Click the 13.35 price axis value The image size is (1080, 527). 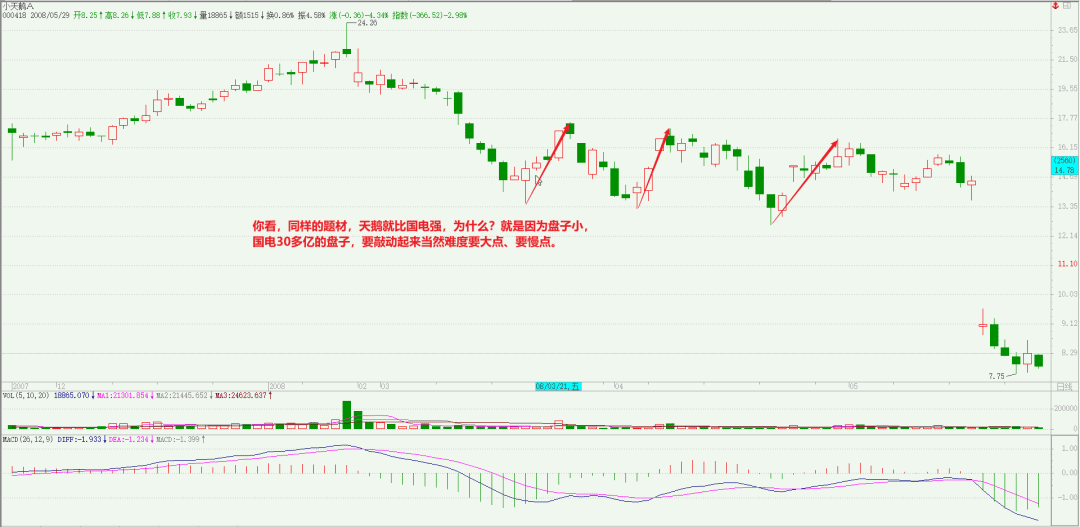coord(1068,206)
